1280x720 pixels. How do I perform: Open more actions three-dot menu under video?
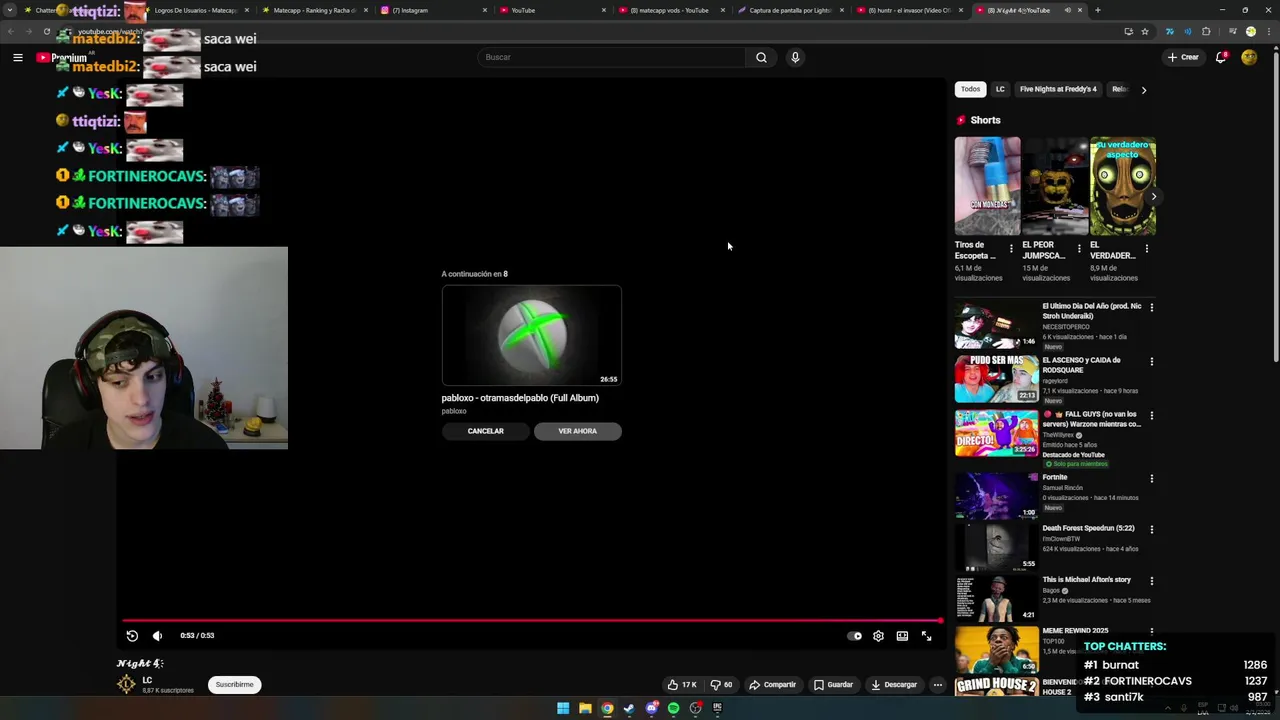[x=937, y=685]
